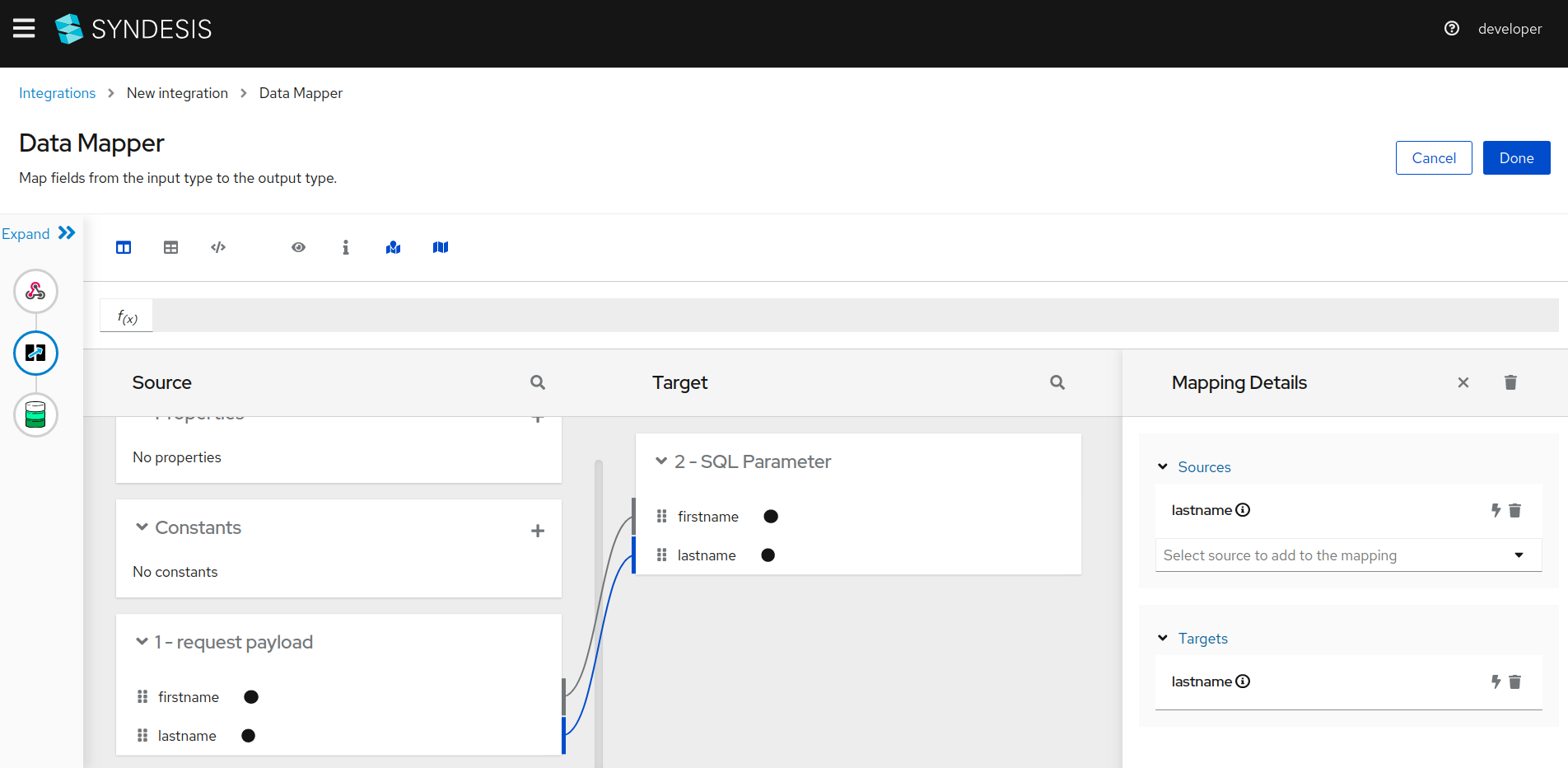
Task: Select the mapping table view icon
Action: (170, 247)
